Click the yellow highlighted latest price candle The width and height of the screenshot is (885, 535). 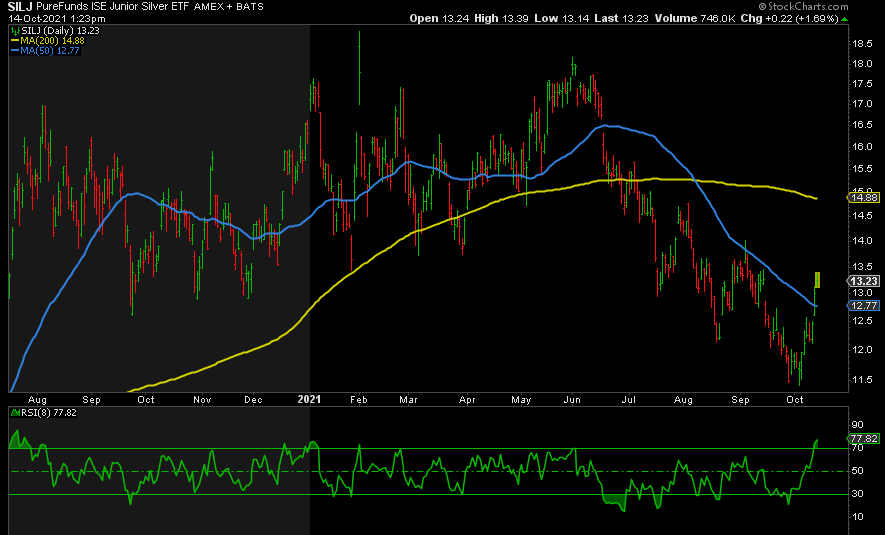pyautogui.click(x=817, y=279)
